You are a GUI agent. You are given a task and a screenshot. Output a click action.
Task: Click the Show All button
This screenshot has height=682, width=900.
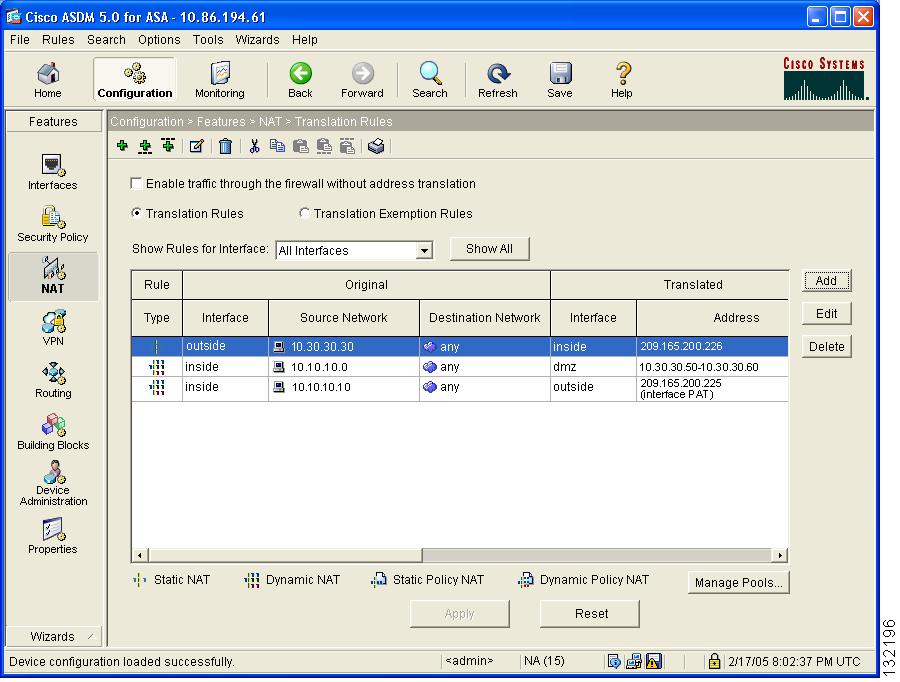pyautogui.click(x=490, y=249)
